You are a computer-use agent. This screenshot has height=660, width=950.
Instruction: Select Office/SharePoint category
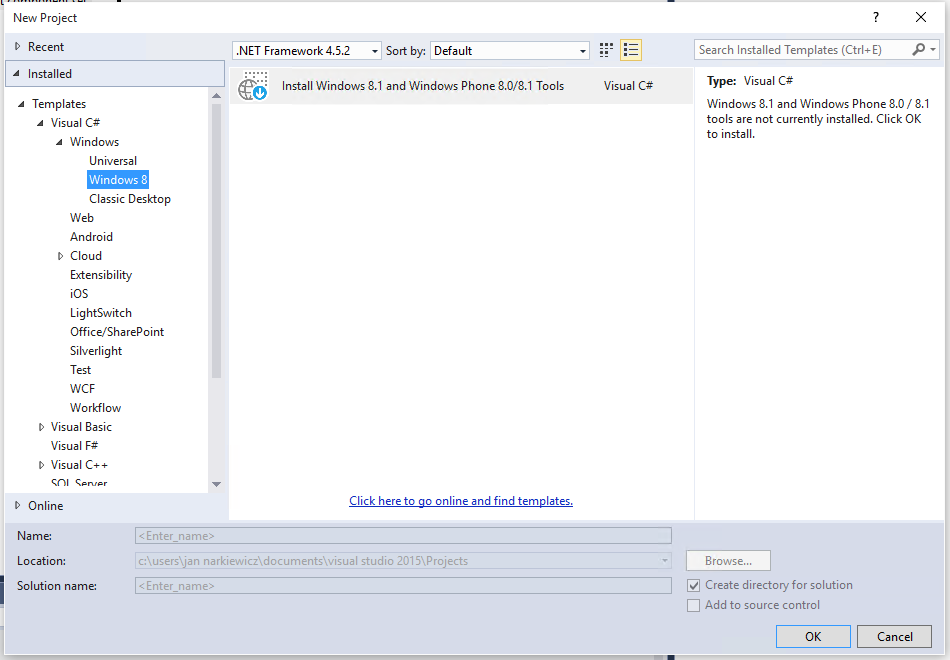point(117,332)
